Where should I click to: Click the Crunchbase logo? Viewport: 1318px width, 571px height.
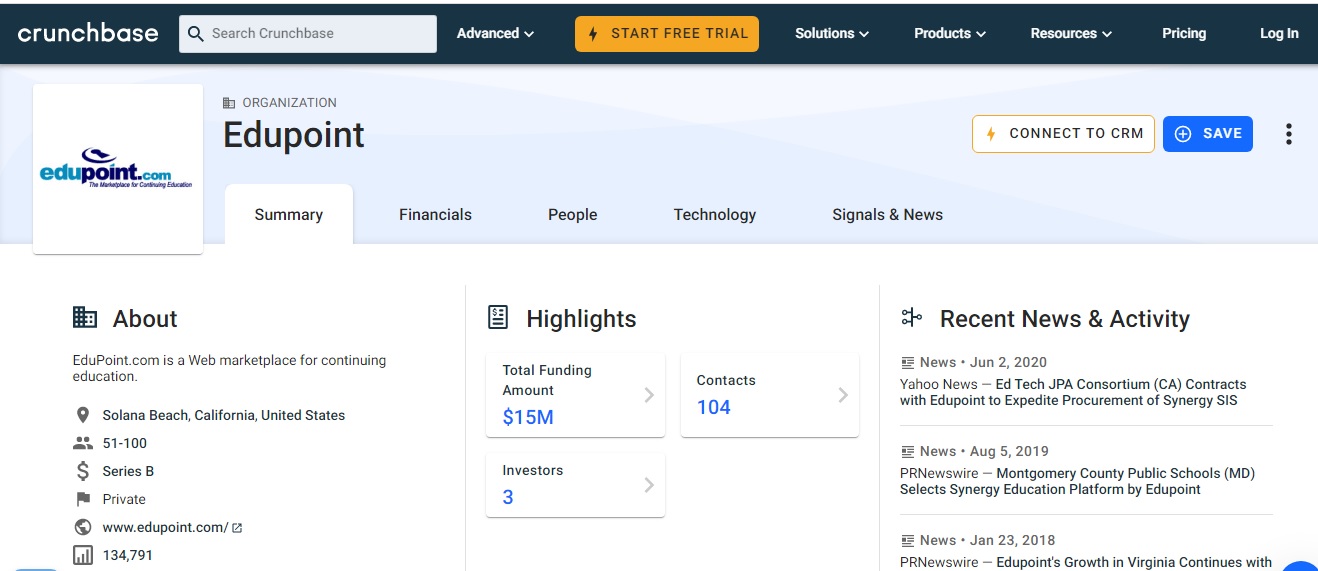click(88, 33)
